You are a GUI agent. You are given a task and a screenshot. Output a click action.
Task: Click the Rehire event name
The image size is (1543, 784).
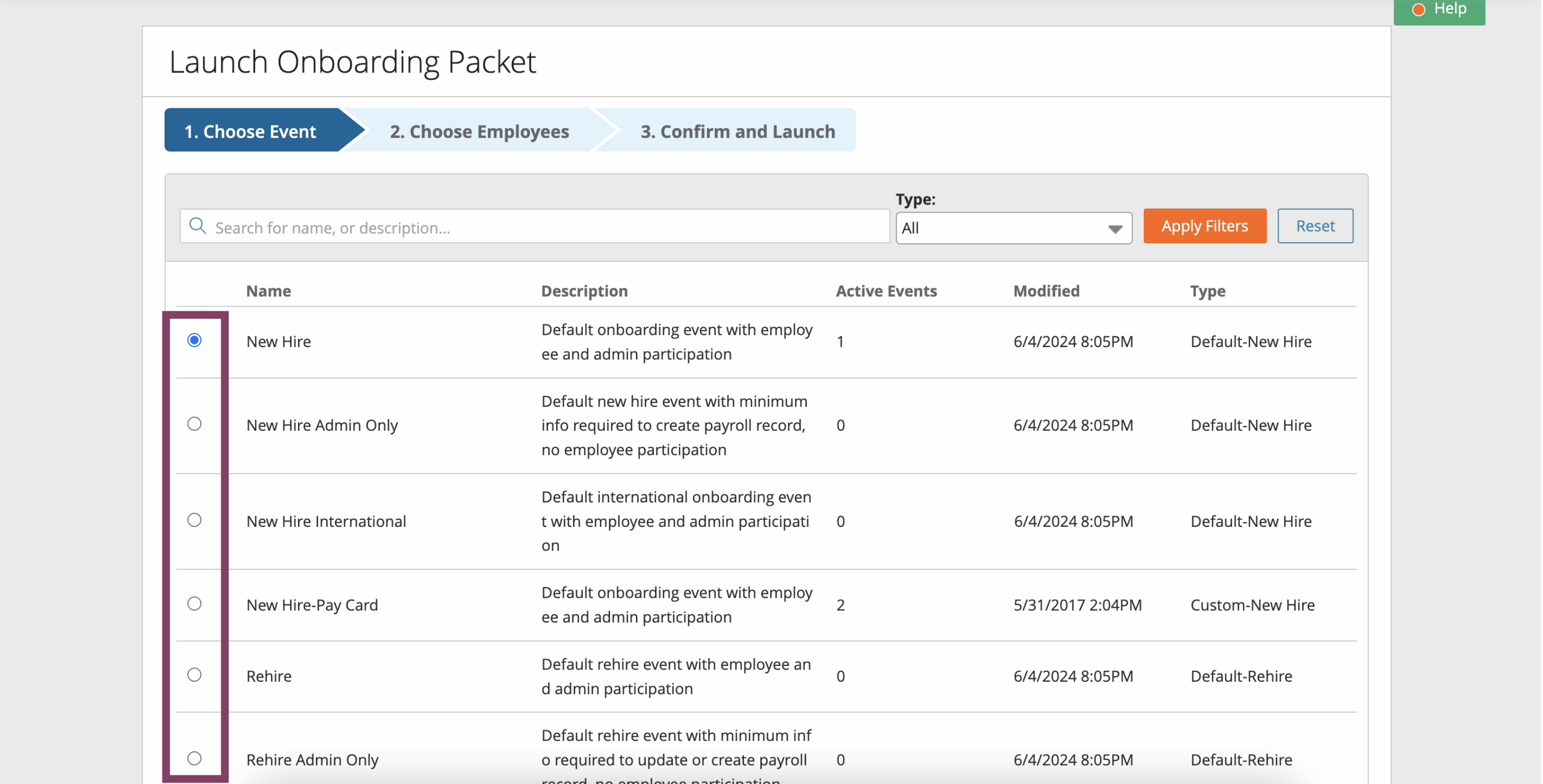pyautogui.click(x=268, y=676)
